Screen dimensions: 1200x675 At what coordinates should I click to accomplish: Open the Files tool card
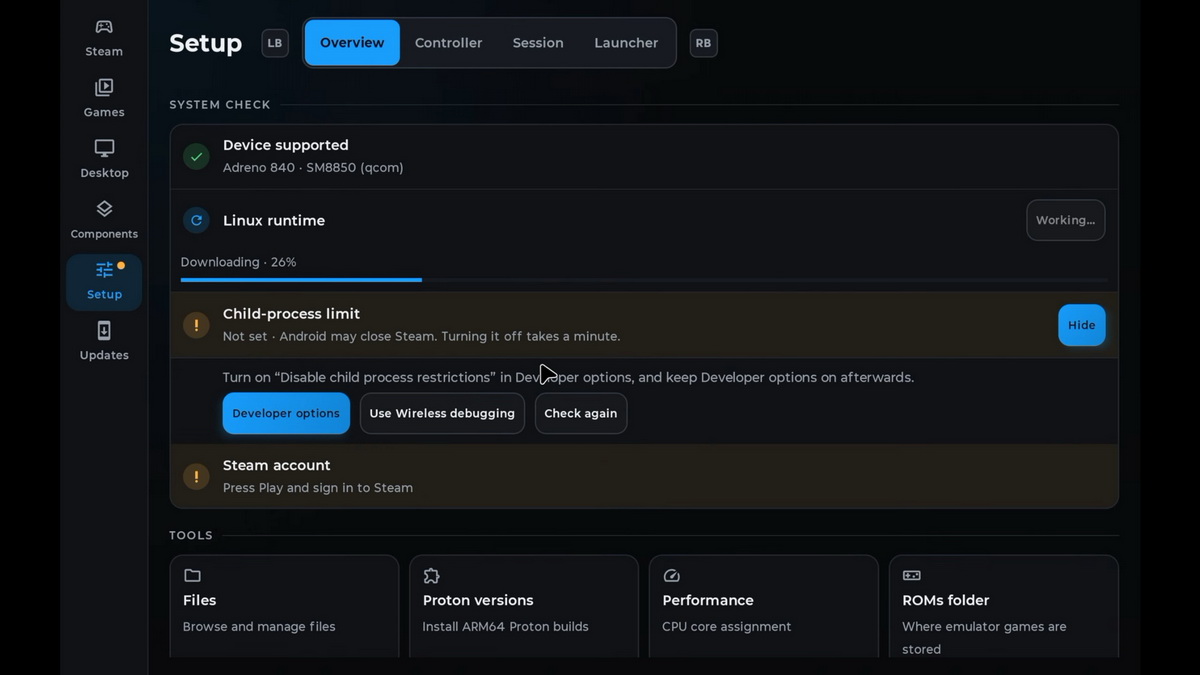coord(284,606)
